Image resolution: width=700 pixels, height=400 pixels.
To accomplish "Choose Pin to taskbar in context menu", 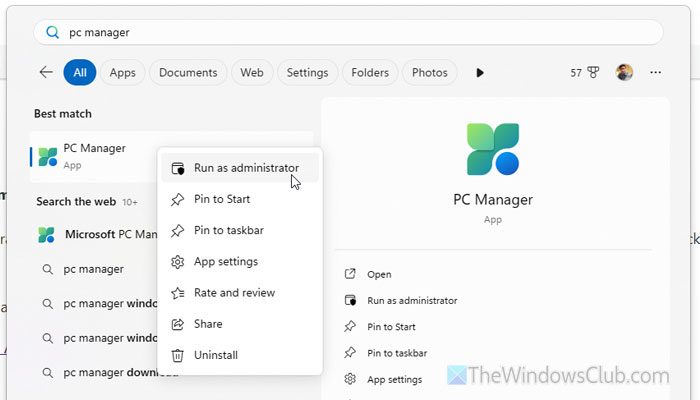I will 240,230.
